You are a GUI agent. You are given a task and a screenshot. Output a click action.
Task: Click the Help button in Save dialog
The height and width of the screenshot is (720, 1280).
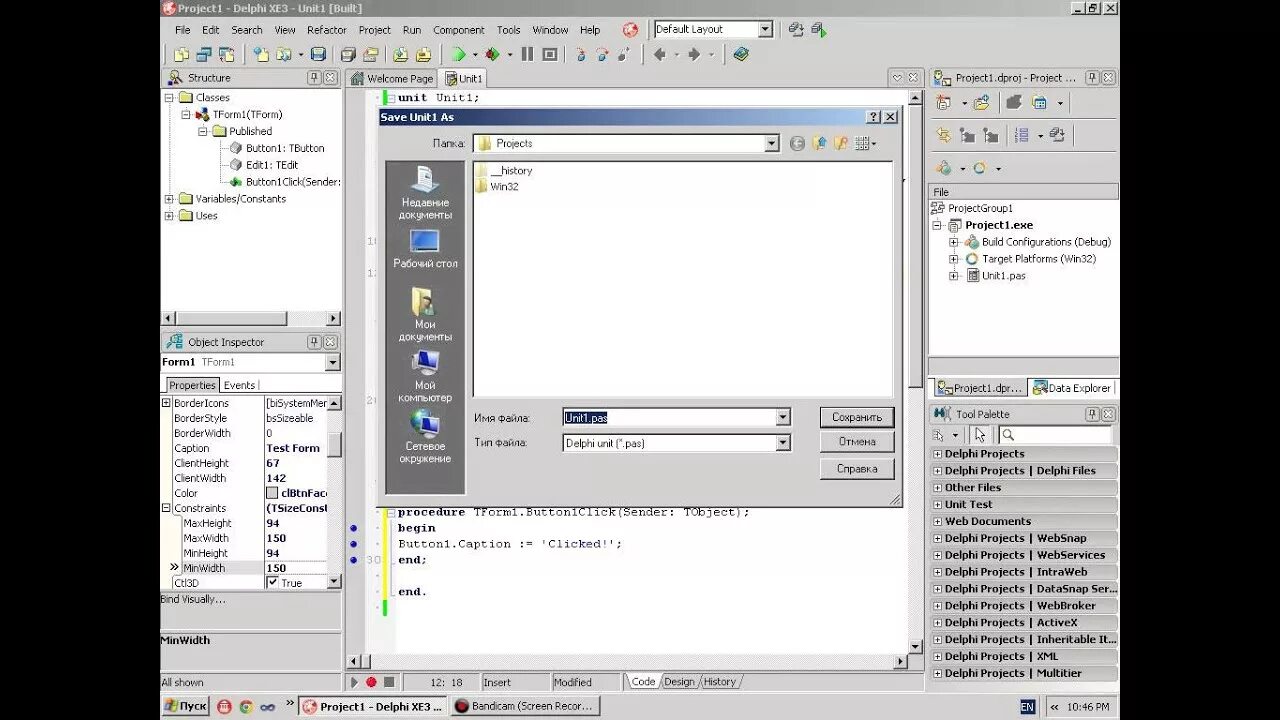point(857,468)
